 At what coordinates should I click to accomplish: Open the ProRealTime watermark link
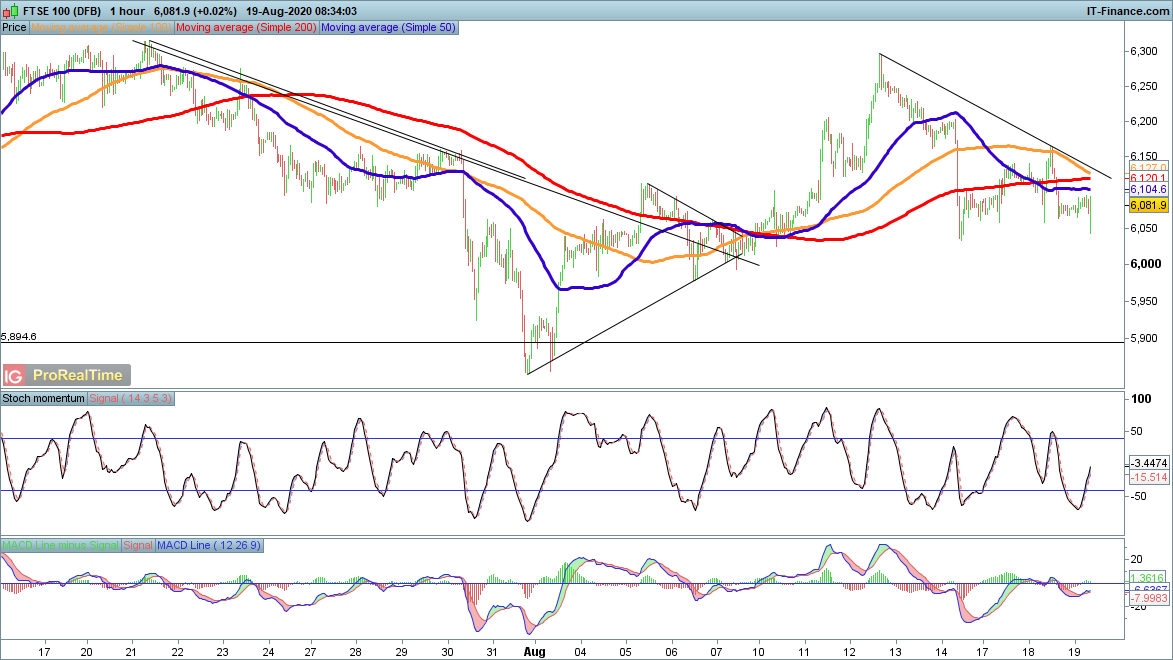click(x=78, y=376)
